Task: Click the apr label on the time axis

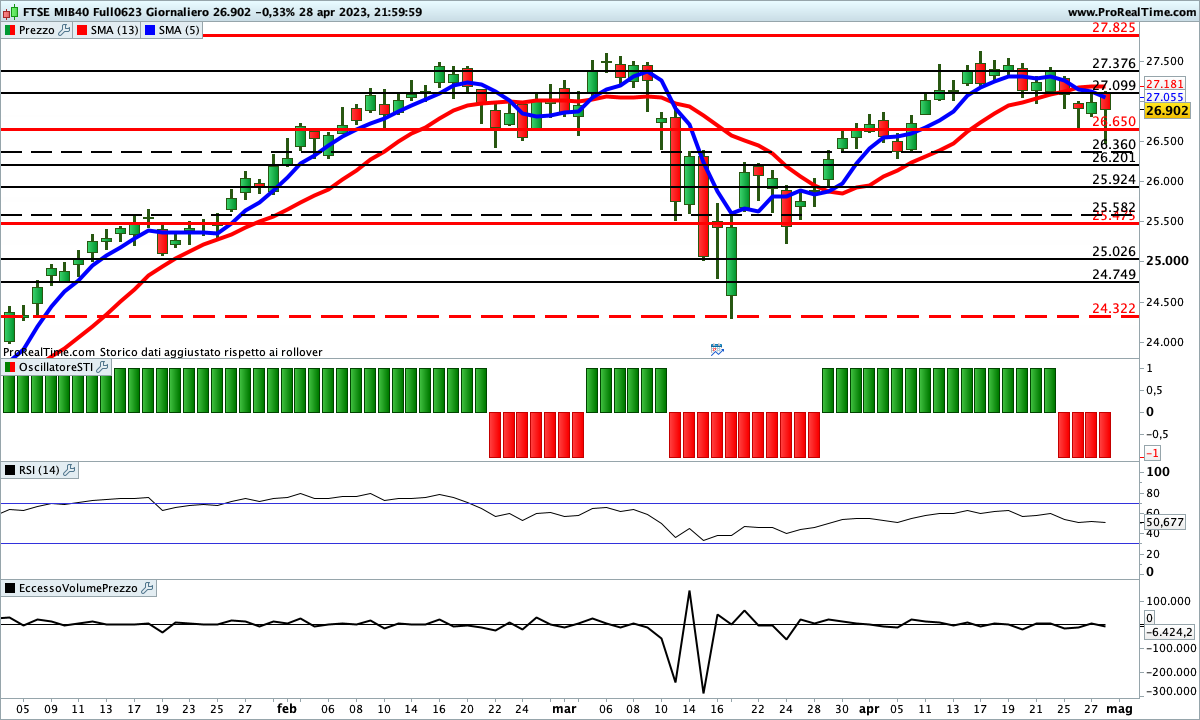Action: pos(869,708)
